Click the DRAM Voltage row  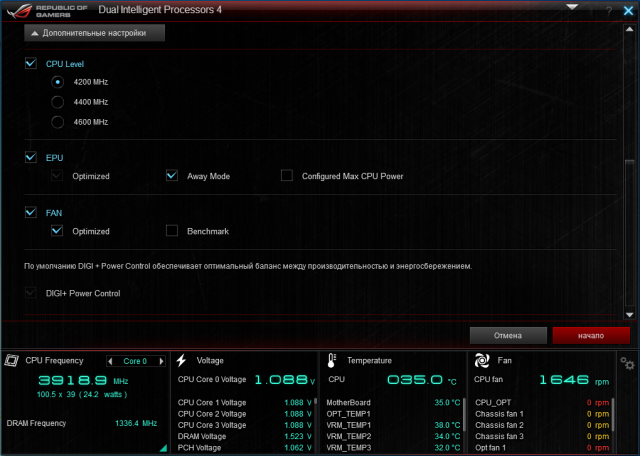coord(245,436)
